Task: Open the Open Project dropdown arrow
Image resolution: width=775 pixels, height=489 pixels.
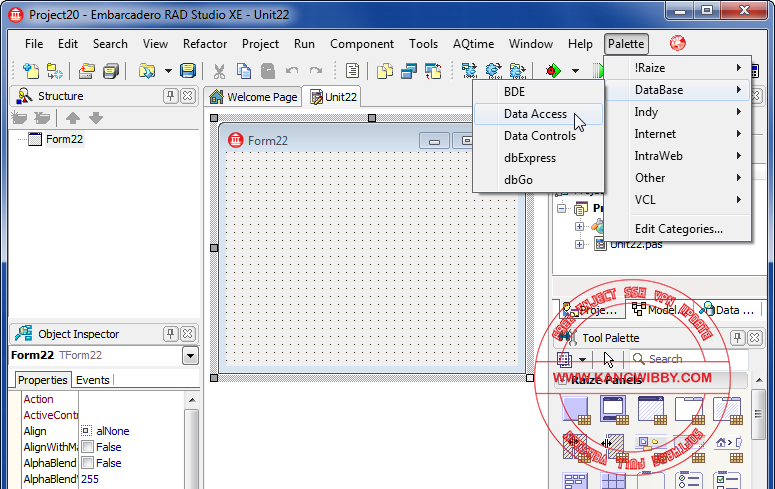Action: 168,71
